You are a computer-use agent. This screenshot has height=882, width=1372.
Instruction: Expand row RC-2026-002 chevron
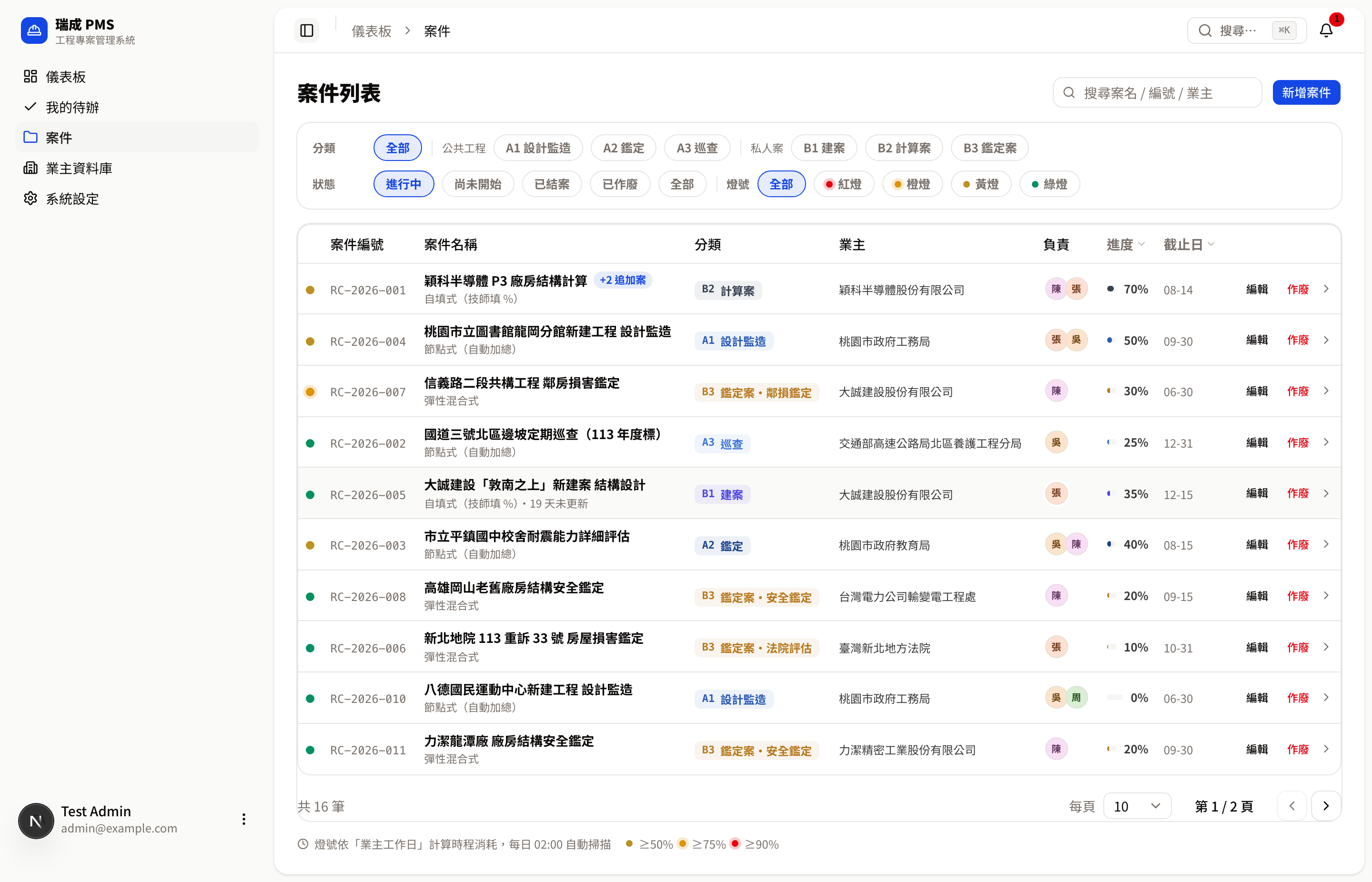1326,443
